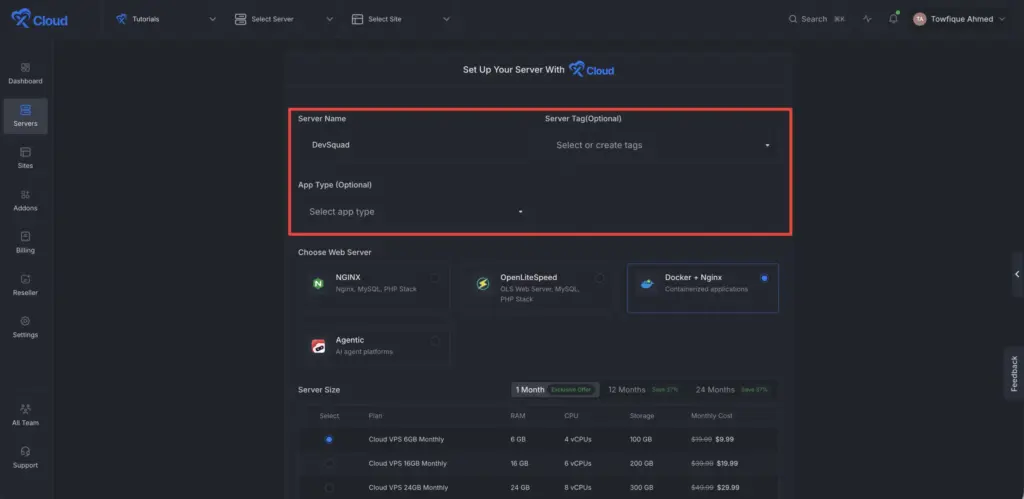
Task: Click the Towfique Ahmed username
Action: 962,19
